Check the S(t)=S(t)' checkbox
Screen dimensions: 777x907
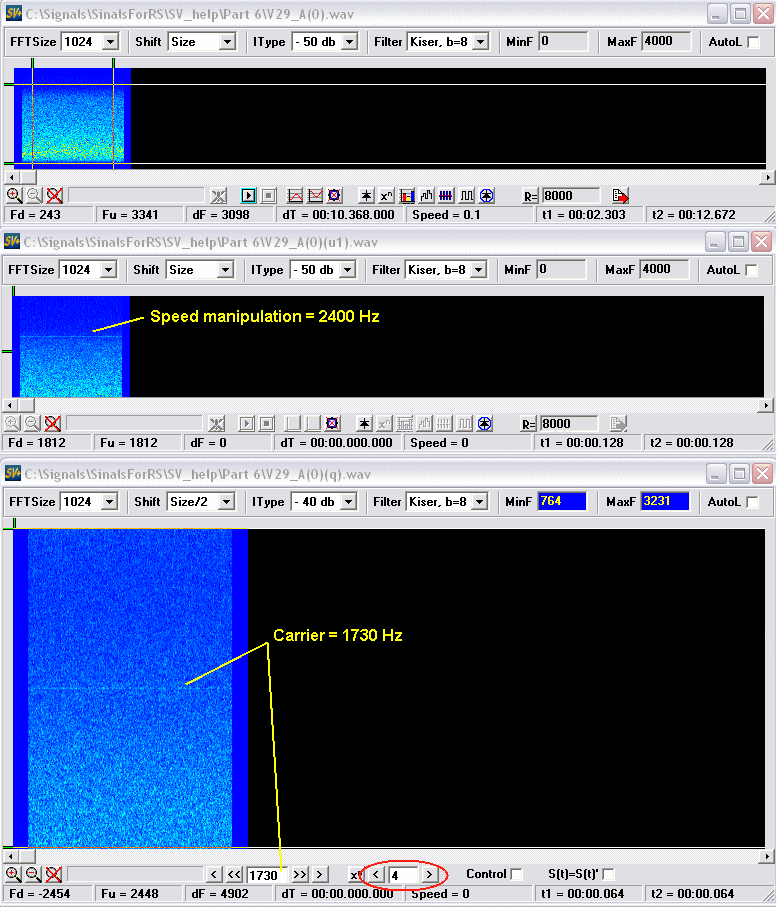(608, 874)
